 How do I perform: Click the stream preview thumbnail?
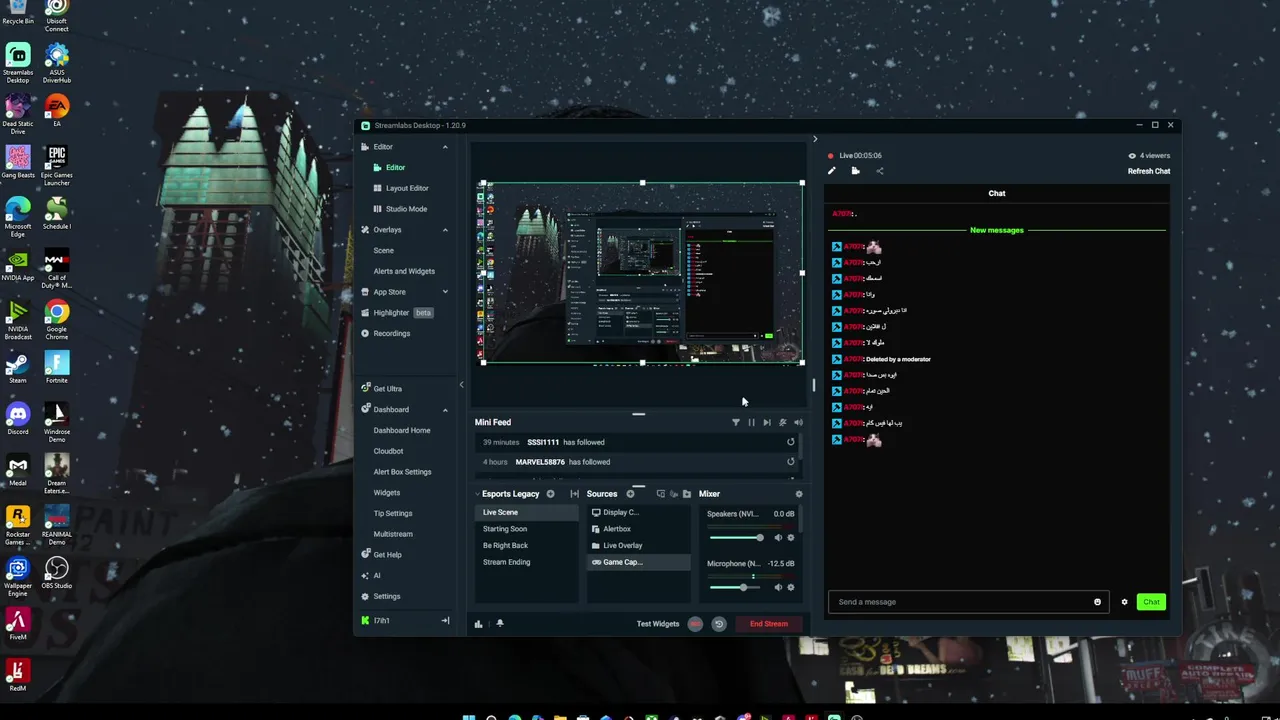click(642, 273)
